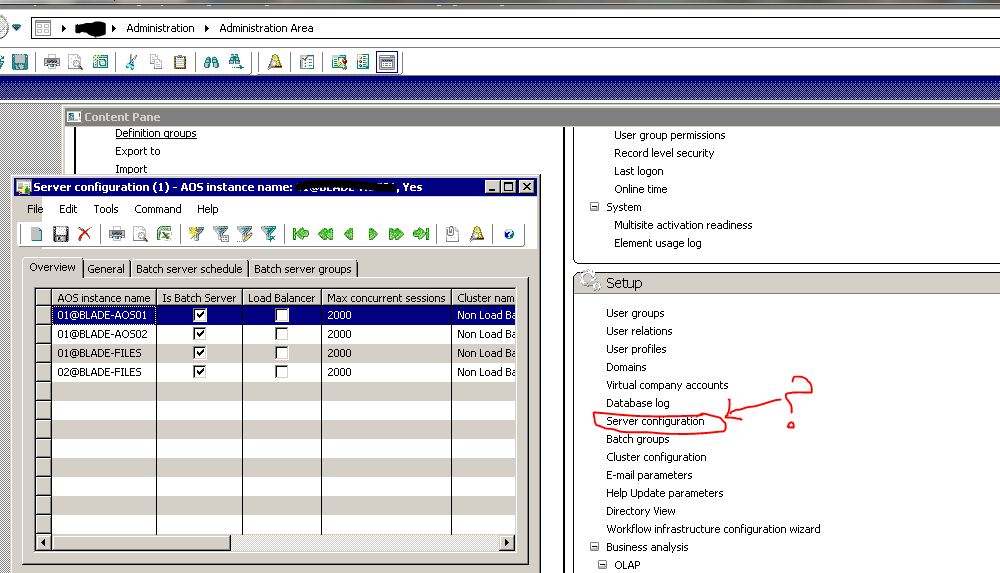Toggle Is Batch Server checkbox for 02@BLADE-FILES
The height and width of the screenshot is (573, 1000).
(x=200, y=372)
